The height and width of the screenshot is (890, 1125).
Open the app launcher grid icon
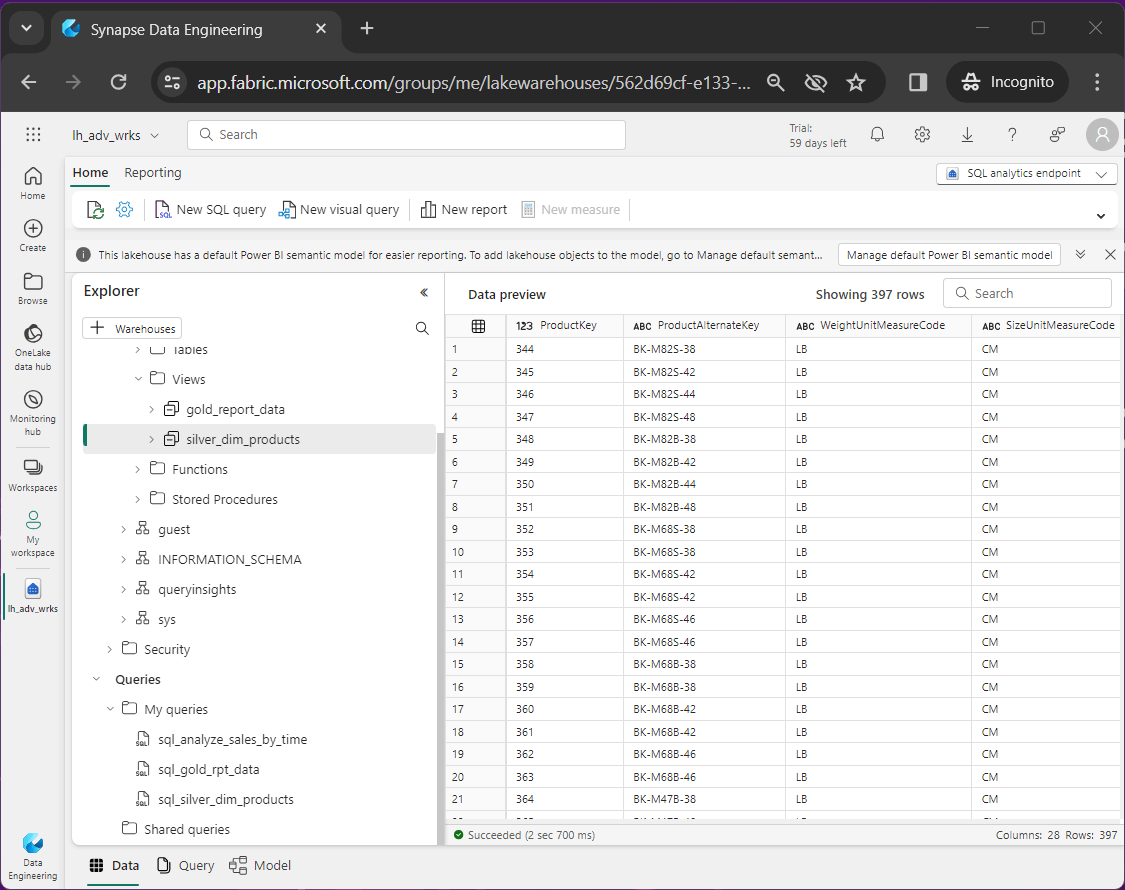tap(33, 134)
